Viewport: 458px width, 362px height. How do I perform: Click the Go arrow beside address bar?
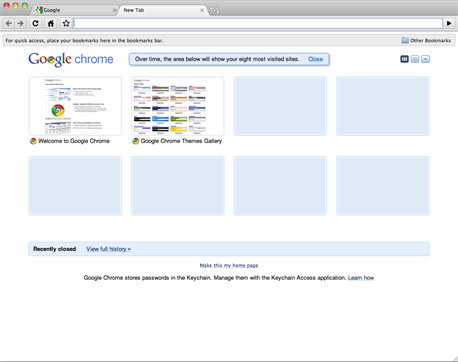(449, 23)
